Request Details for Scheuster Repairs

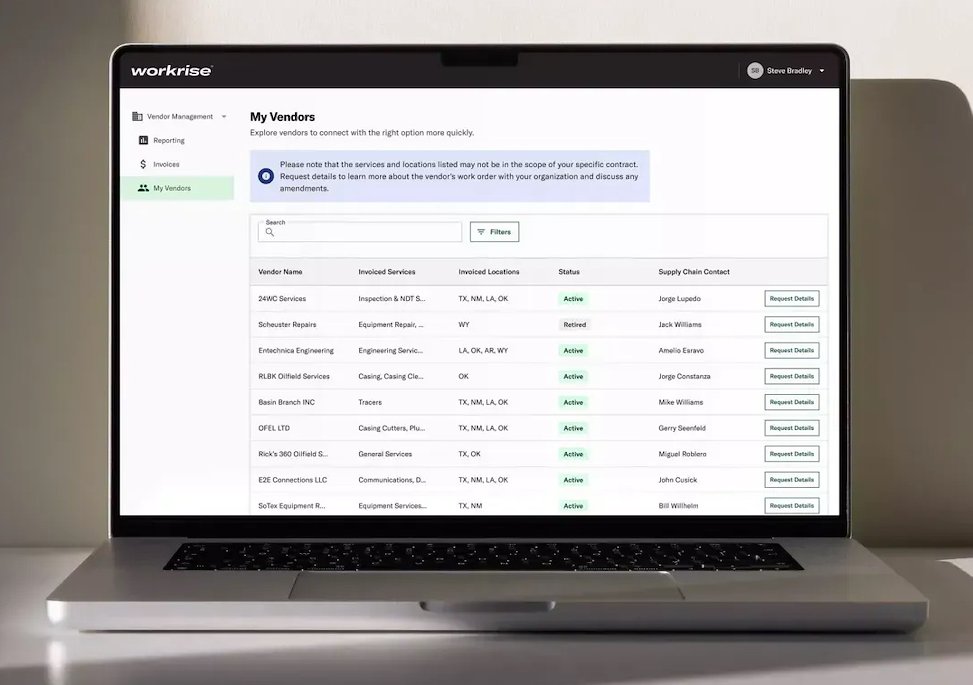coord(792,325)
